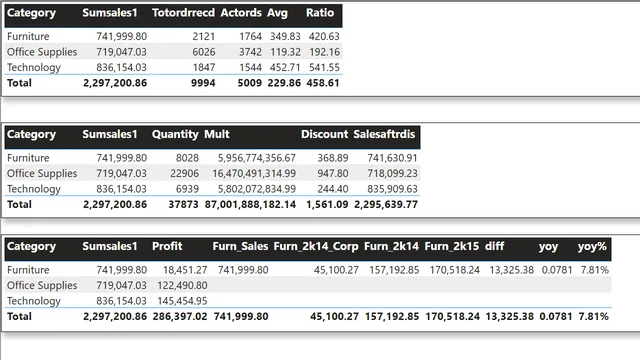Screen dimensions: 640x360
Task: Click the Discount total 1,561.09
Action: (x=327, y=204)
